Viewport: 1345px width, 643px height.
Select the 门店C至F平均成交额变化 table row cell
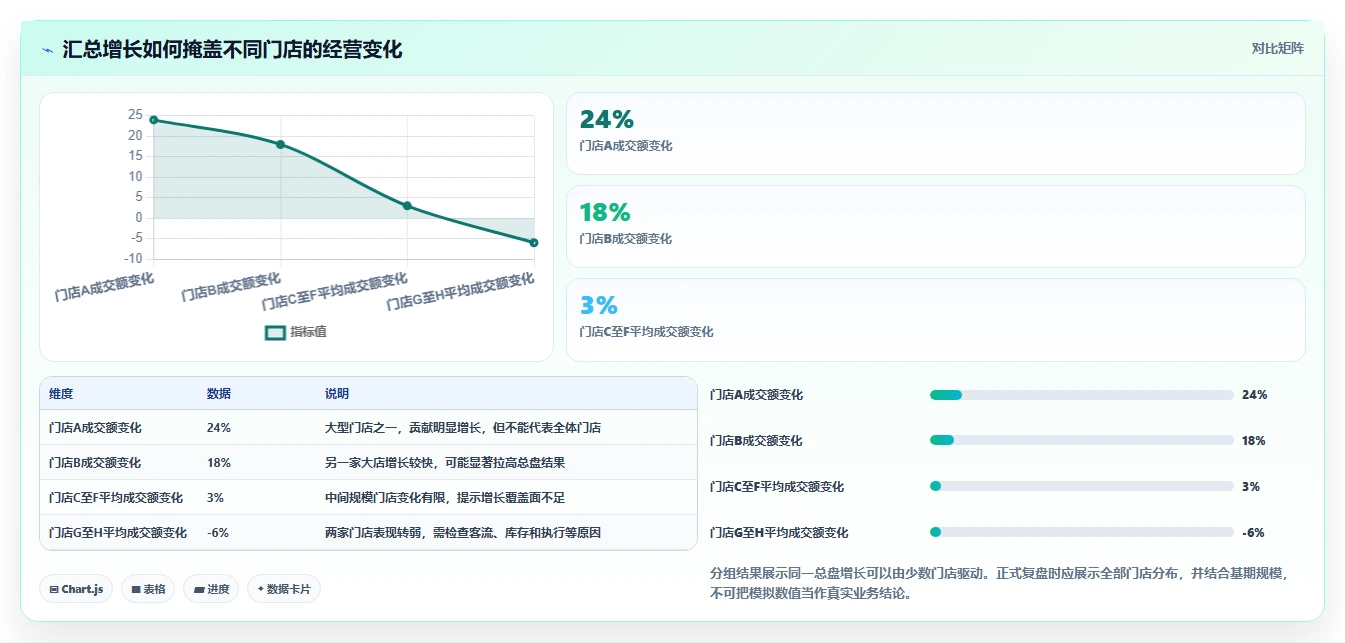pos(116,498)
